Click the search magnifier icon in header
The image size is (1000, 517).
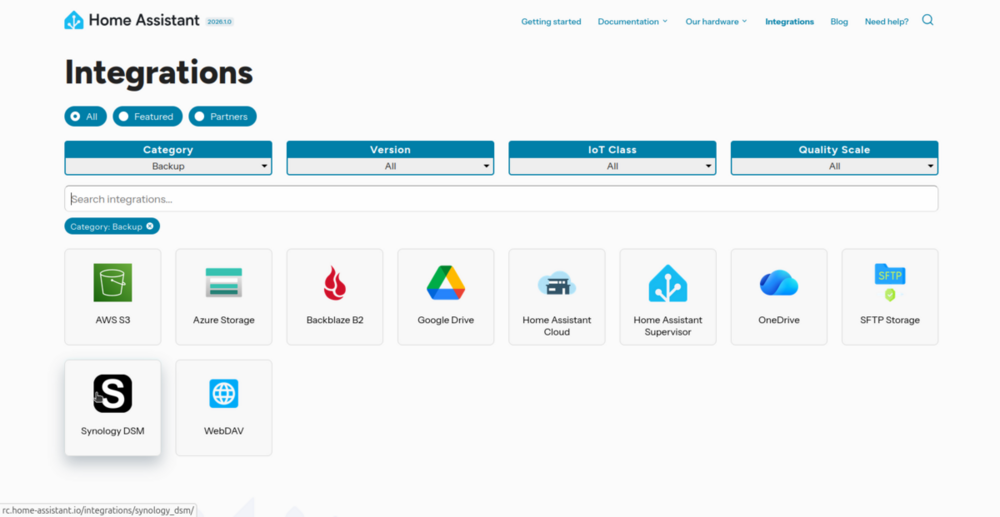click(928, 20)
